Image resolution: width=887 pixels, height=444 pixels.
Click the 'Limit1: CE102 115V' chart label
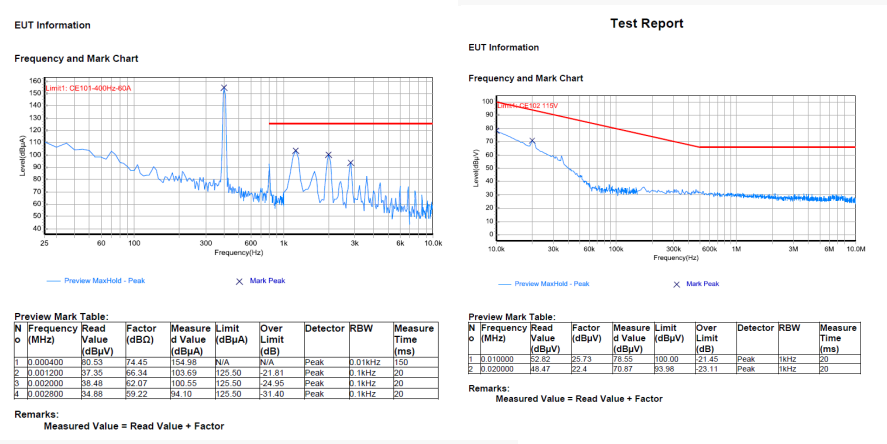click(x=532, y=104)
